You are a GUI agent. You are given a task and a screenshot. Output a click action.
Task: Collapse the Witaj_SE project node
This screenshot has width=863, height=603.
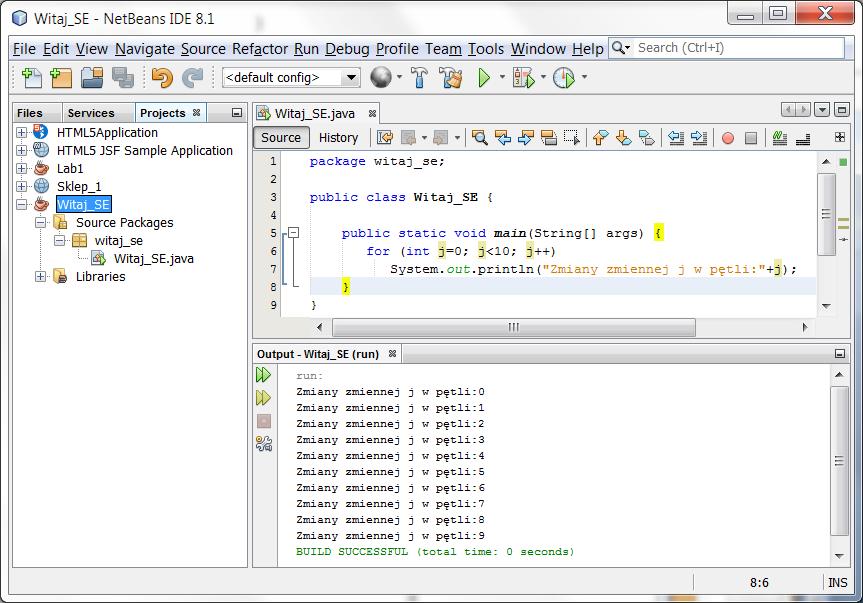tap(21, 205)
